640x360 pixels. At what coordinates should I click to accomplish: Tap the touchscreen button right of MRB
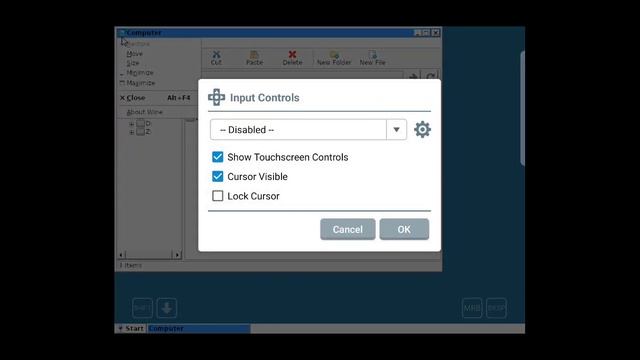click(496, 308)
